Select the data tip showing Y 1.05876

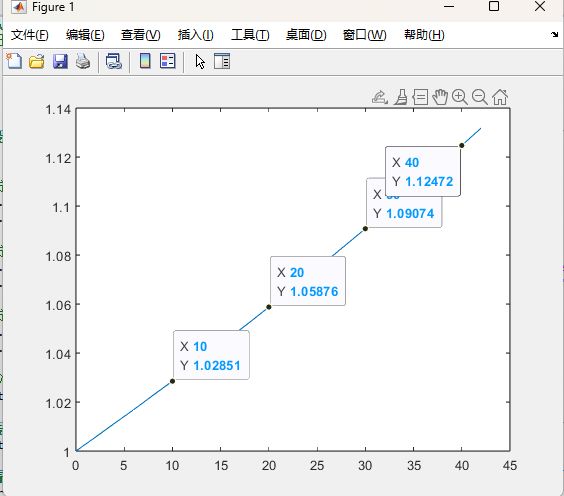coord(308,281)
